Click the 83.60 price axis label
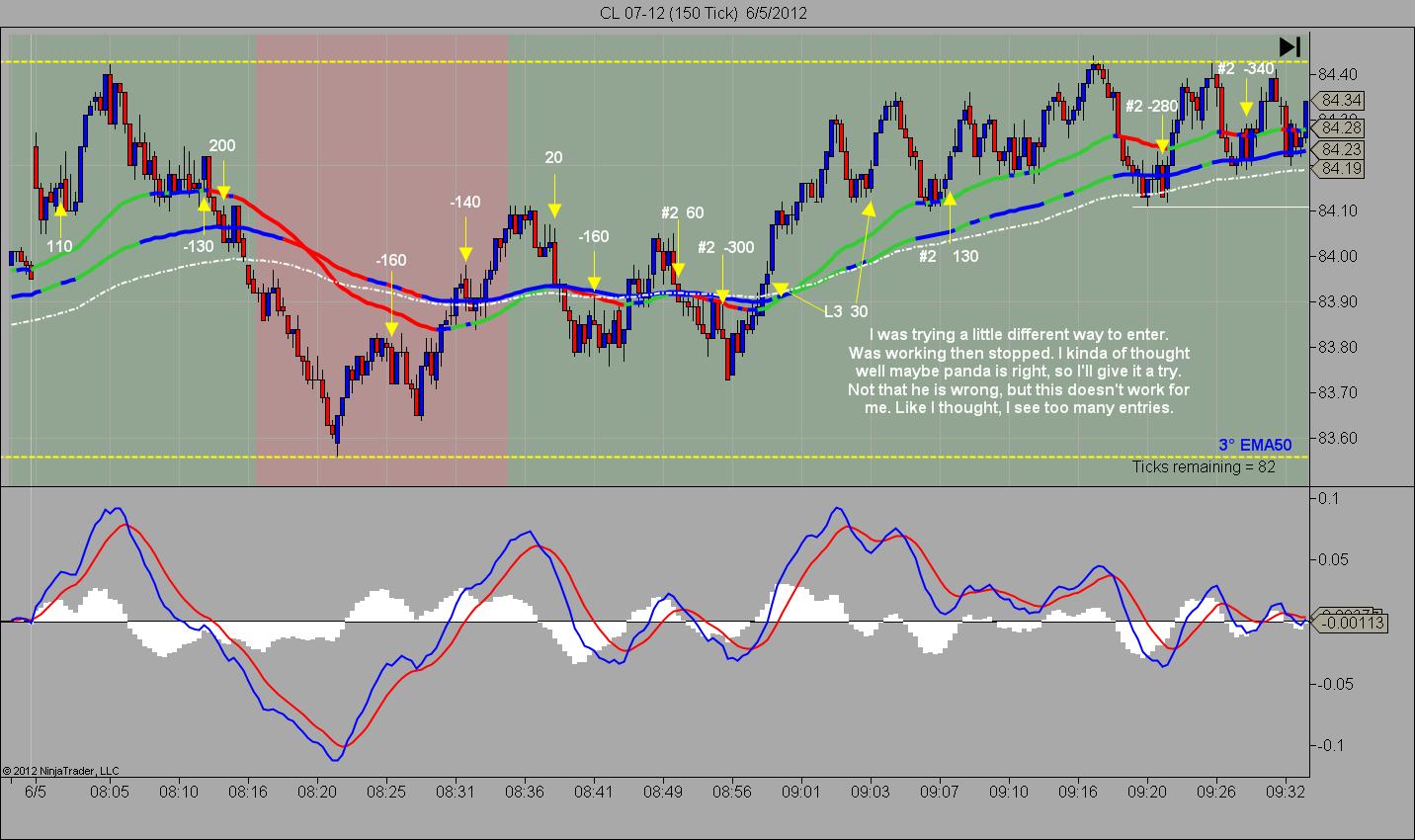The image size is (1415, 840). pyautogui.click(x=1337, y=438)
